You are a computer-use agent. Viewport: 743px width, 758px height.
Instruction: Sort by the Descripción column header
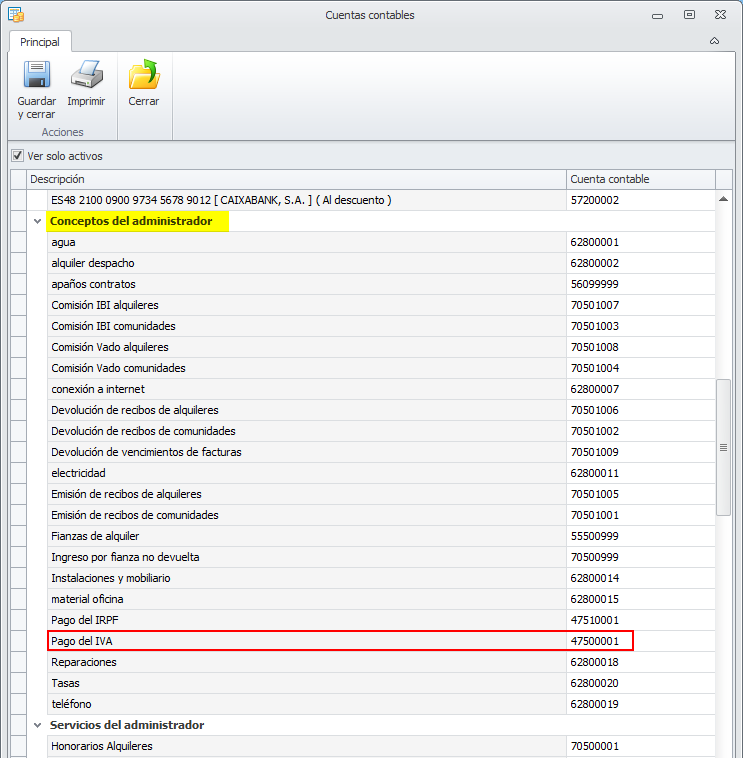click(296, 179)
